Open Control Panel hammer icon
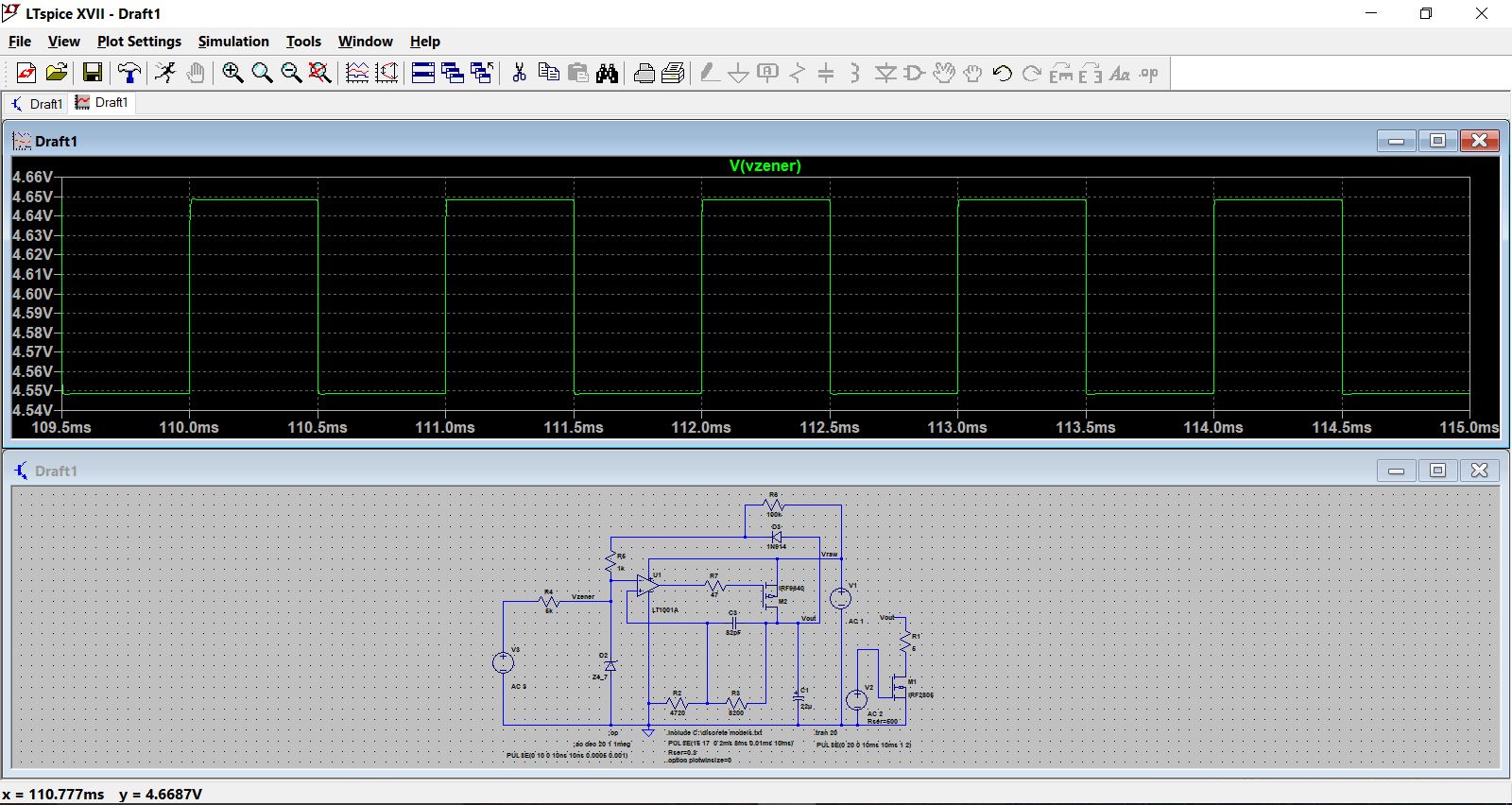Viewport: 1512px width, 805px height. pos(129,73)
